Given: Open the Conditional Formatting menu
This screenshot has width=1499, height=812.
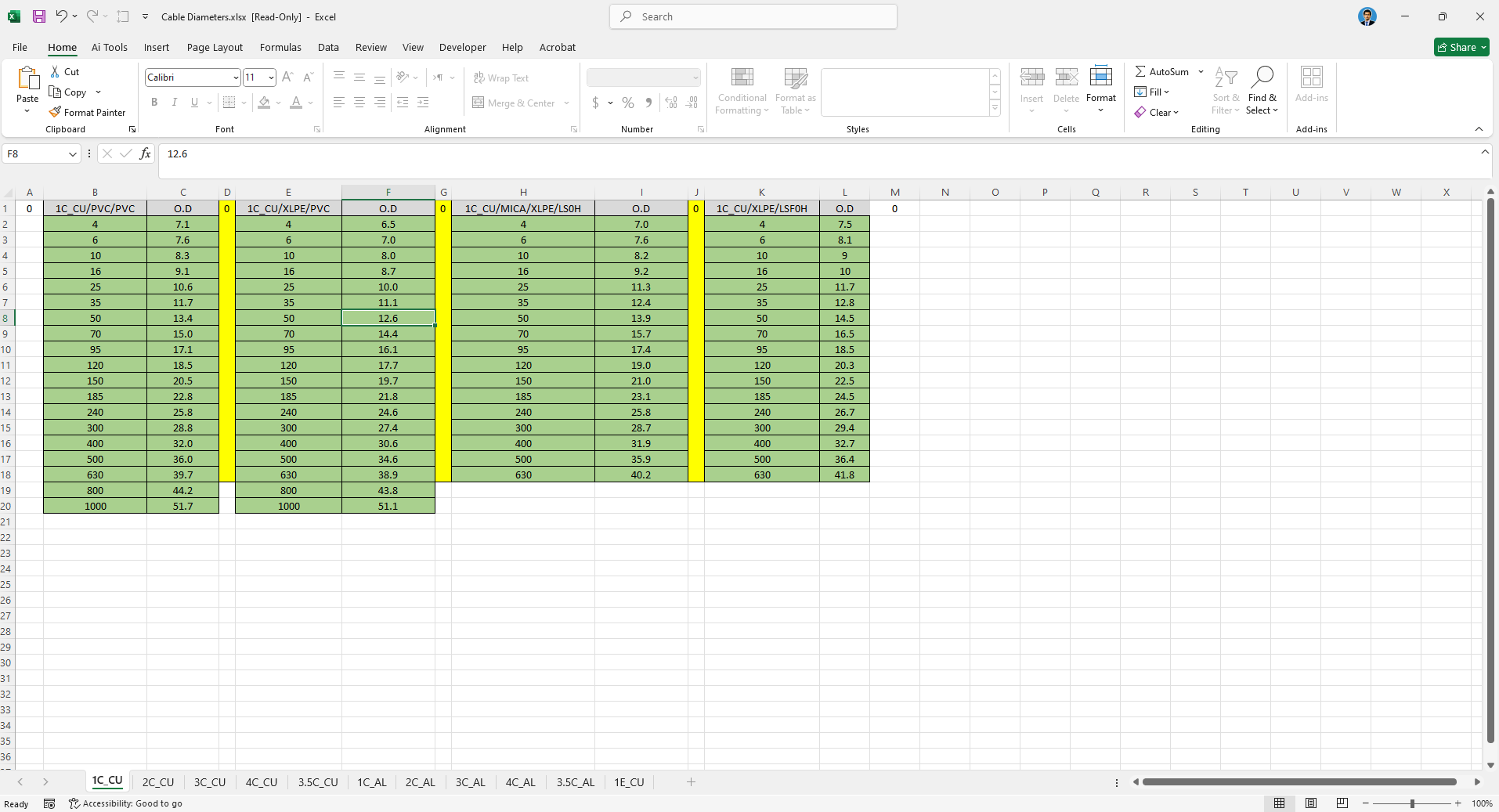Looking at the screenshot, I should (742, 90).
